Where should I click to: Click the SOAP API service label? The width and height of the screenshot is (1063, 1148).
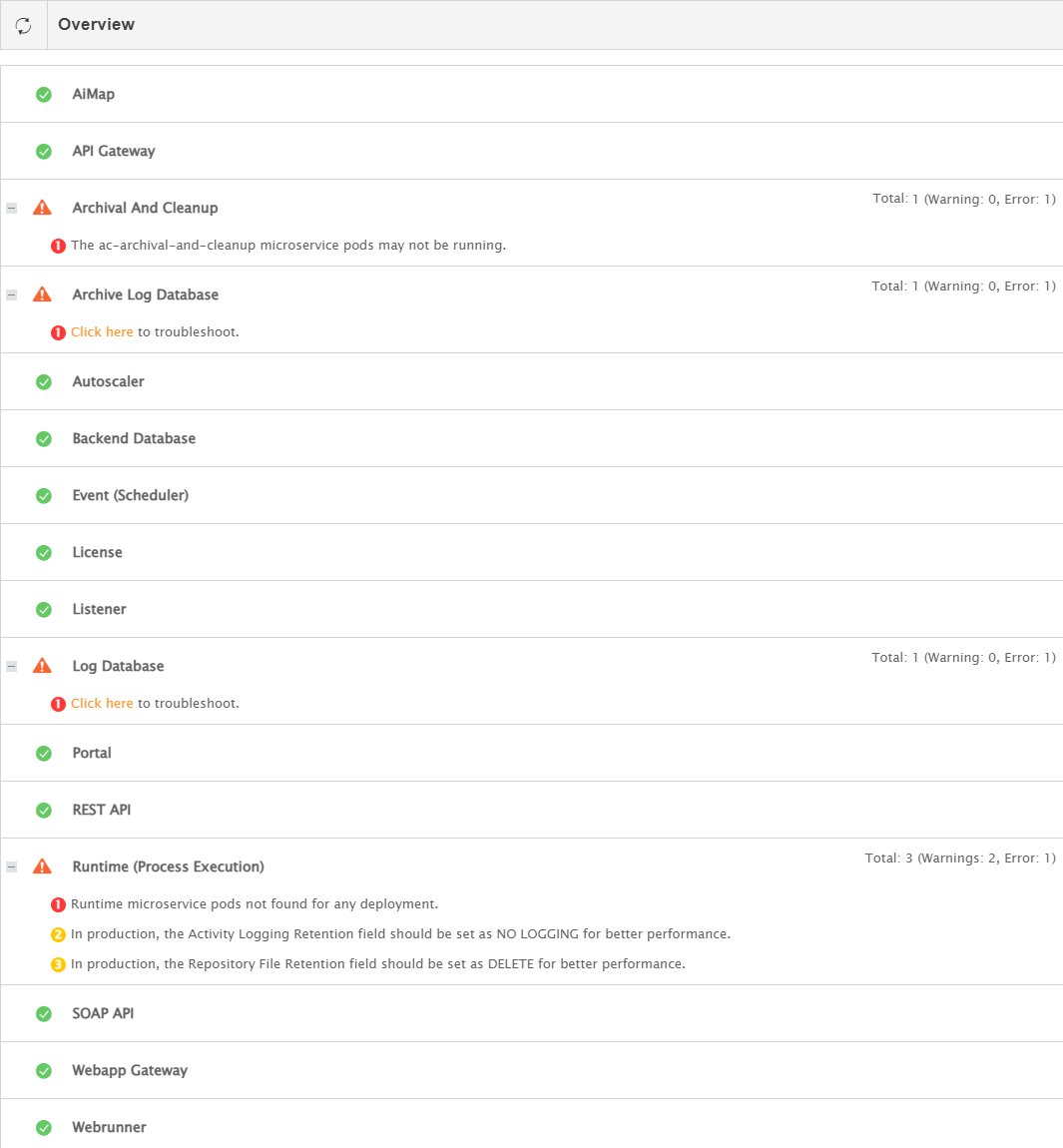[x=103, y=1014]
